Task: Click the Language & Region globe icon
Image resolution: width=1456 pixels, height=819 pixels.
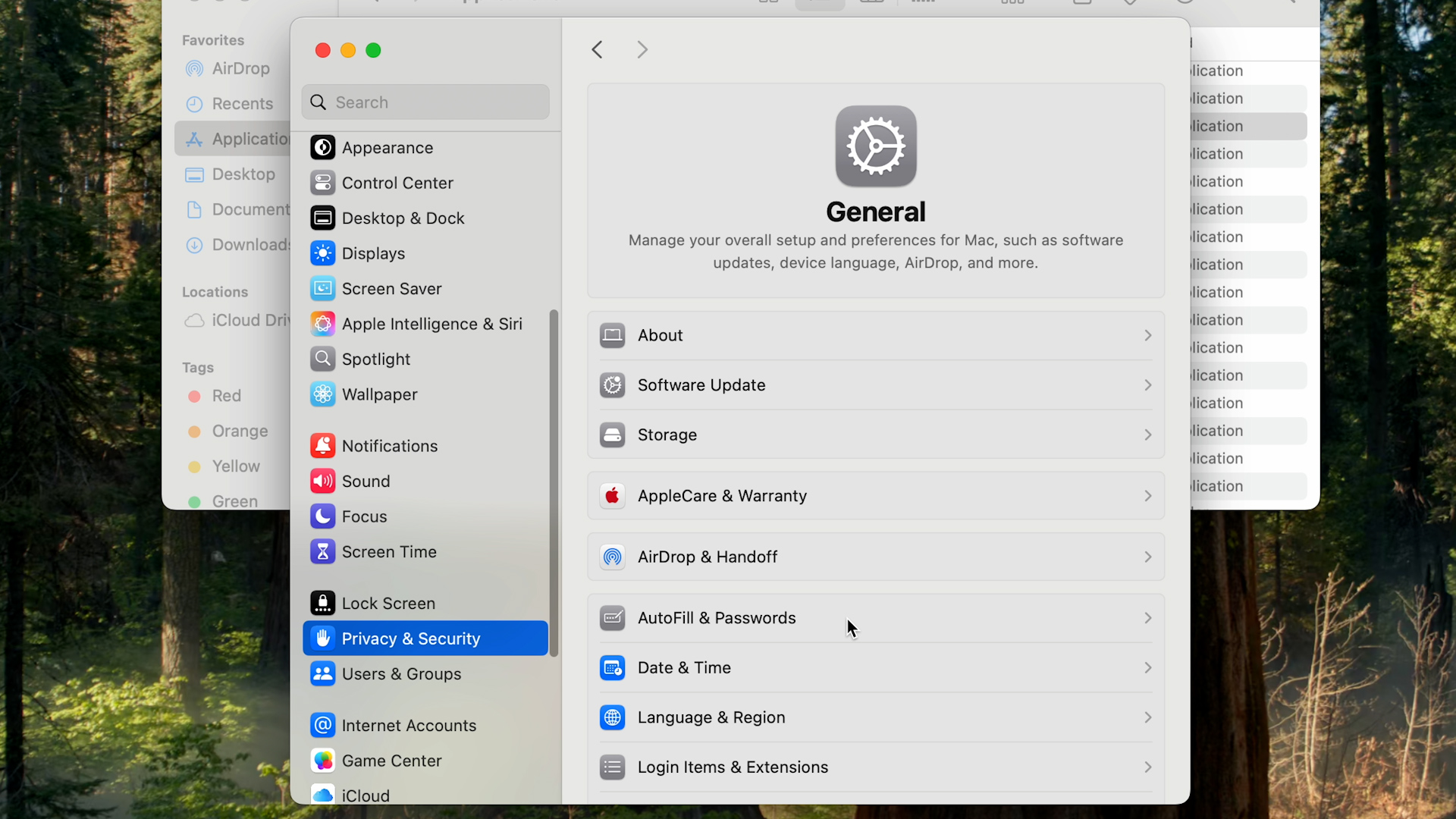Action: point(612,717)
